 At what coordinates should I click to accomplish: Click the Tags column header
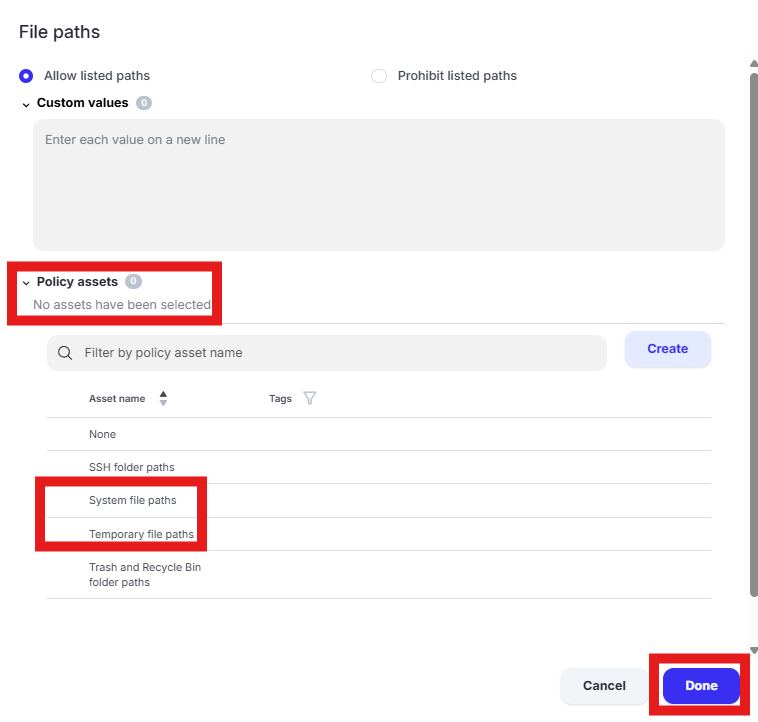tap(280, 399)
